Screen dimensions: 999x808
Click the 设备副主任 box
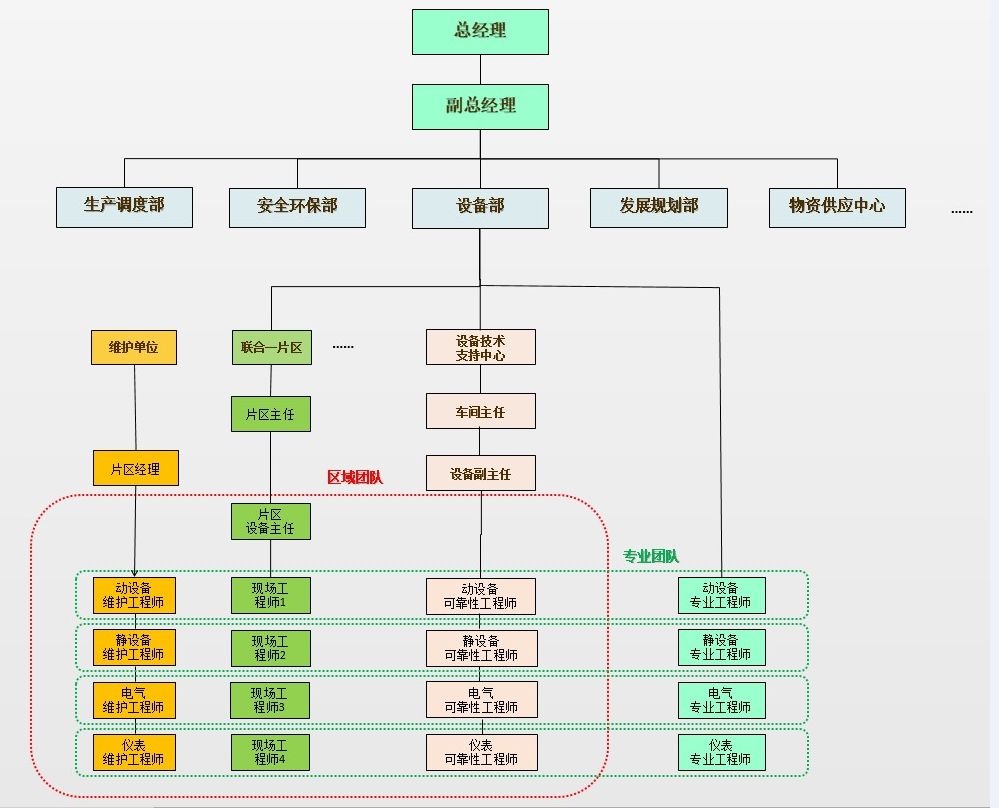(481, 473)
